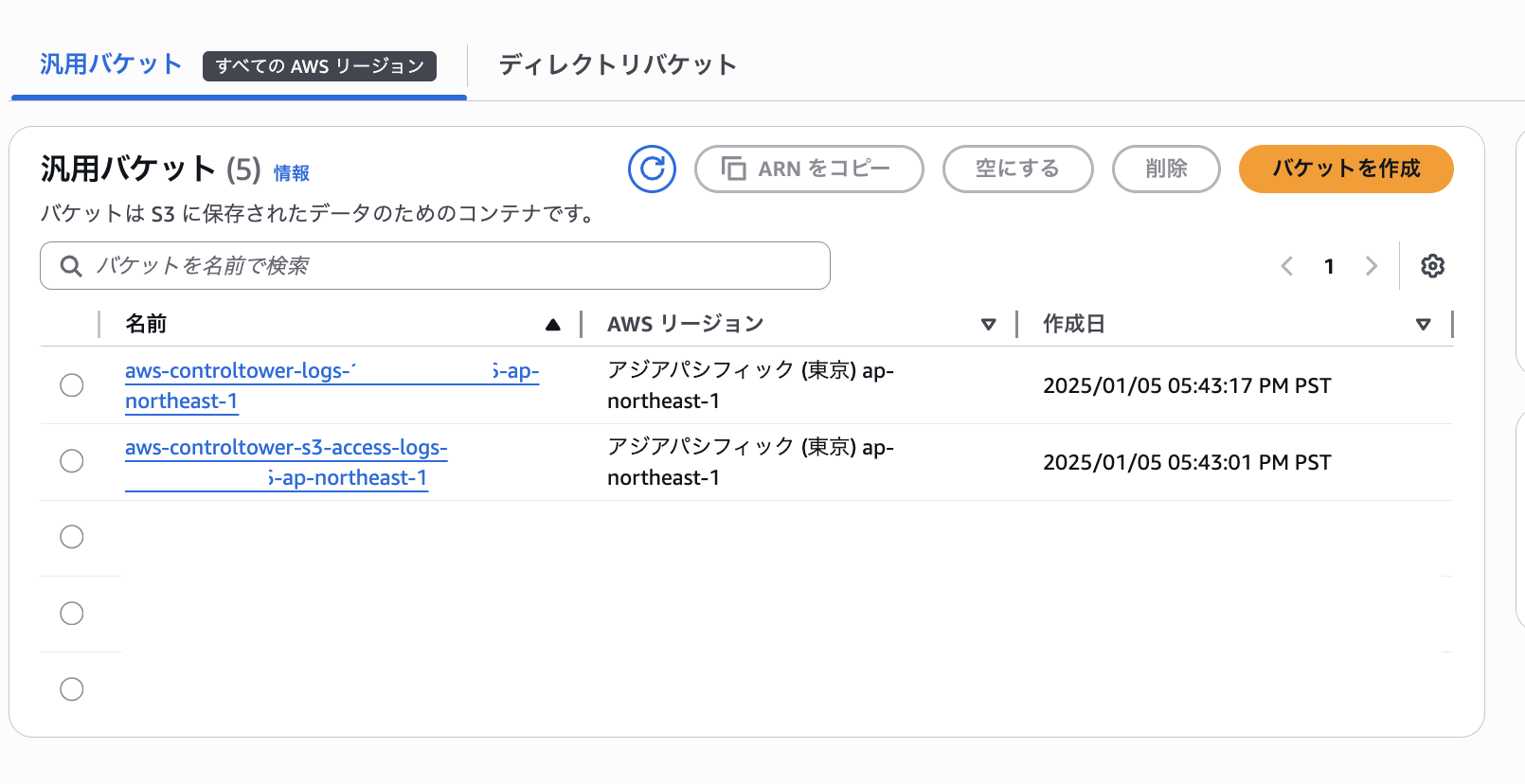The width and height of the screenshot is (1525, 784).
Task: Click 削除 button
Action: 1166,169
